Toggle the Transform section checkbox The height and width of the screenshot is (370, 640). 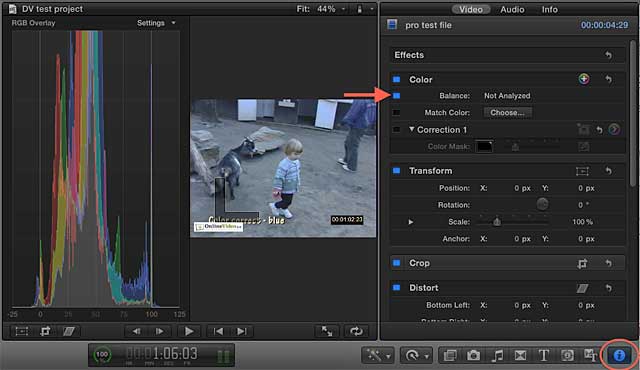pos(396,171)
